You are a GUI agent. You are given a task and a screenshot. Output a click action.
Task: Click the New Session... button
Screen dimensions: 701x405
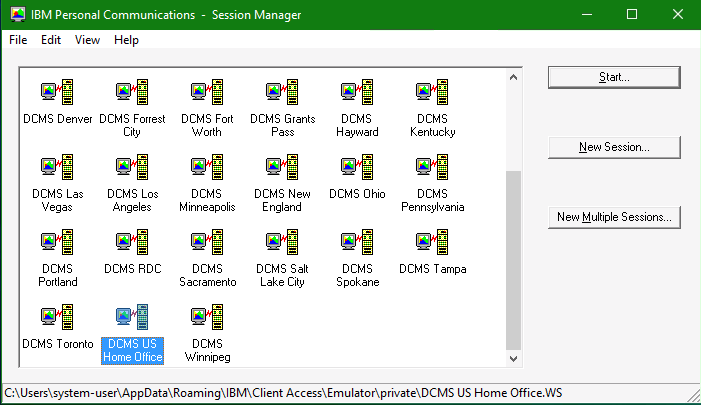(x=614, y=147)
